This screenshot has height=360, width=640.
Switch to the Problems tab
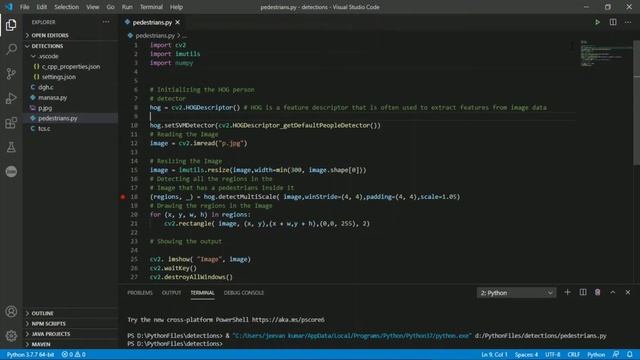(140, 293)
